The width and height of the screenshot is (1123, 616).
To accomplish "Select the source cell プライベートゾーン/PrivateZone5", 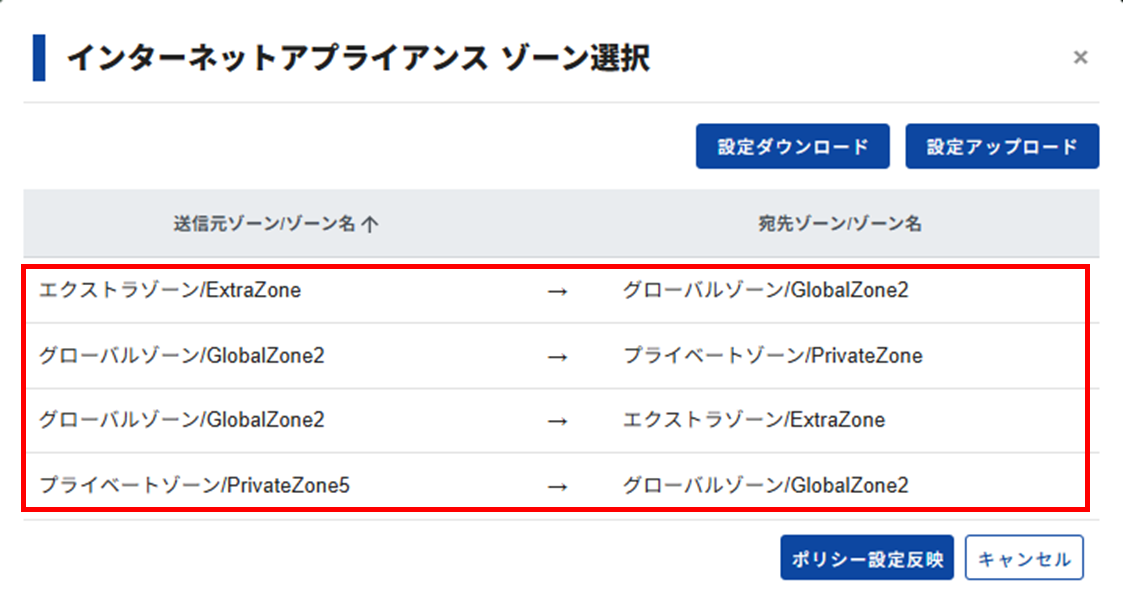I will click(x=195, y=486).
